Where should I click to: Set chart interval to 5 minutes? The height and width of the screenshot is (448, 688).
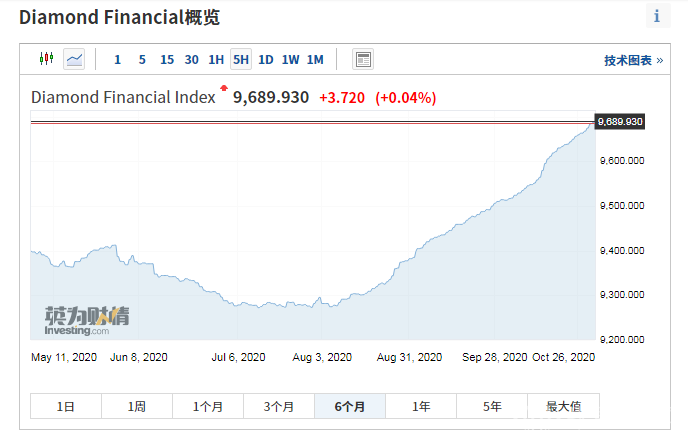click(142, 59)
